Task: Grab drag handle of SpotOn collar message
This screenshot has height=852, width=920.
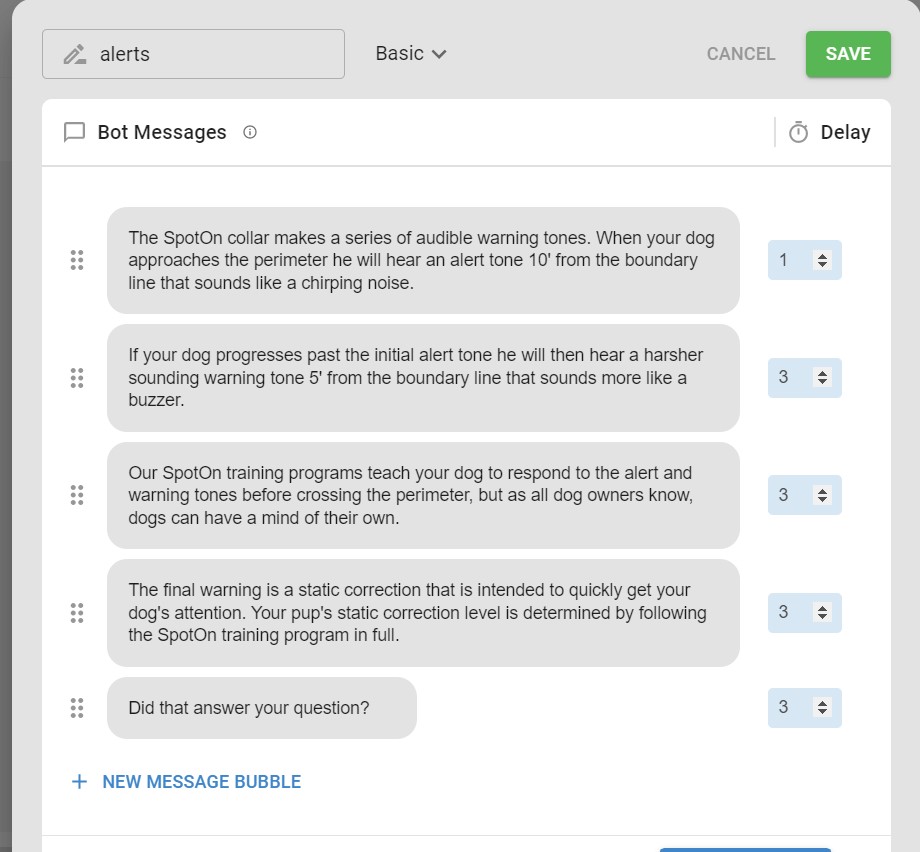Action: tap(77, 260)
